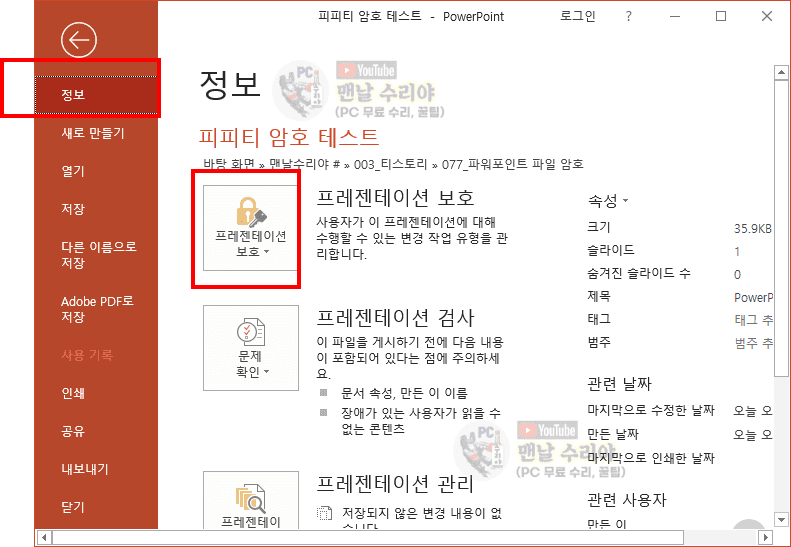The height and width of the screenshot is (547, 791).
Task: Click the 범주 추가 field
Action: (x=753, y=343)
